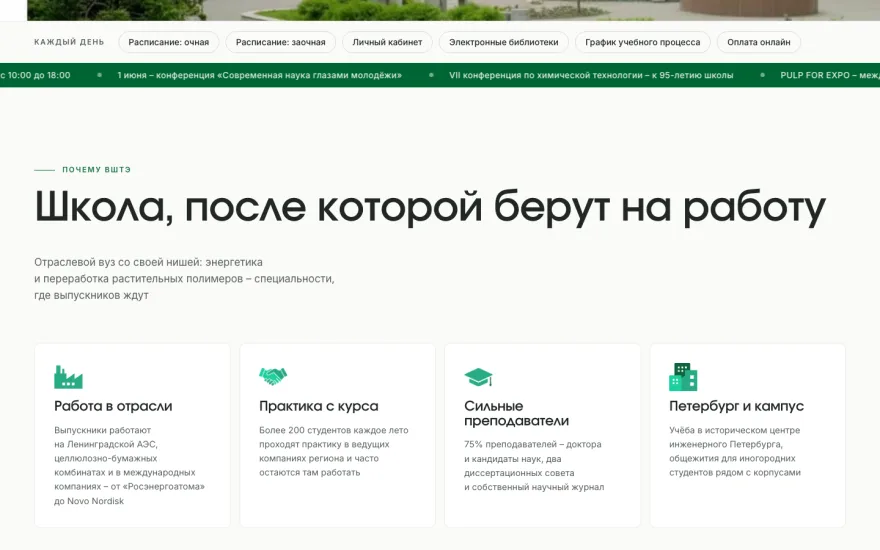Click the Практика с курса card title
This screenshot has height=550, width=880.
(x=319, y=406)
